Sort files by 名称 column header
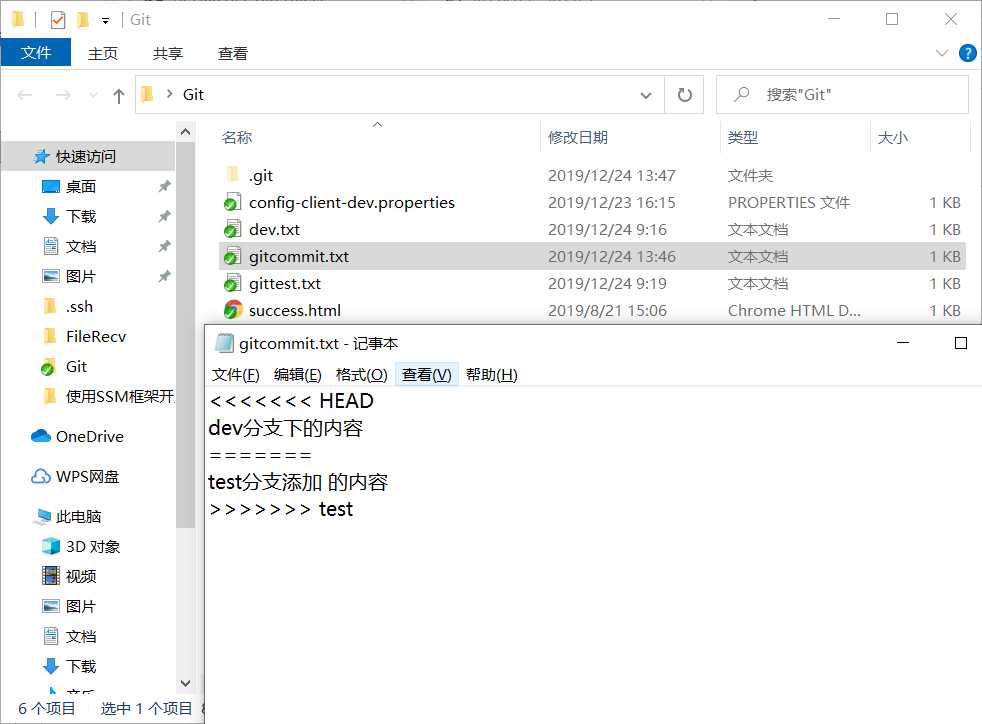Screen dimensions: 982x724 pos(237,137)
